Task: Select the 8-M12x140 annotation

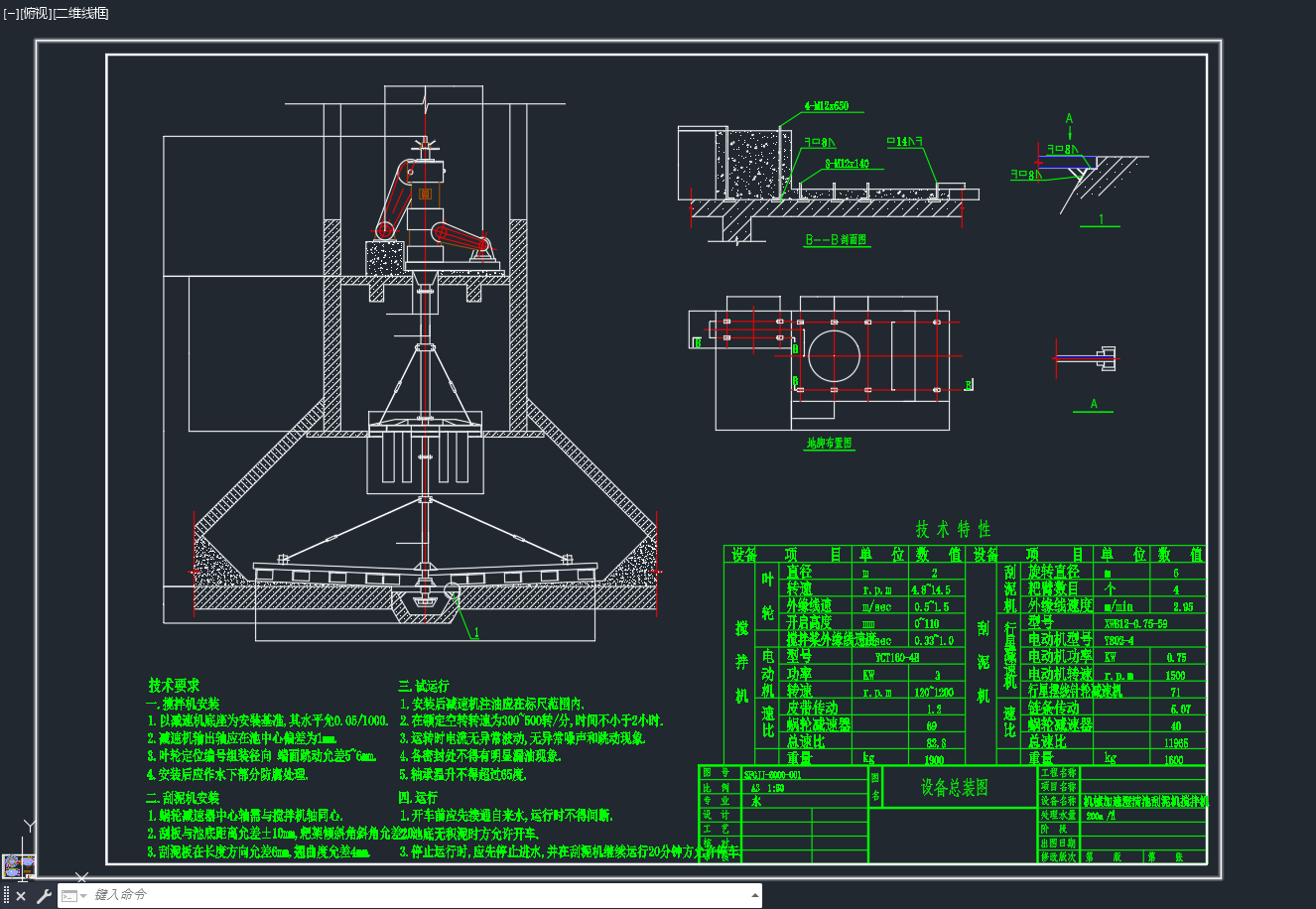Action: (847, 164)
